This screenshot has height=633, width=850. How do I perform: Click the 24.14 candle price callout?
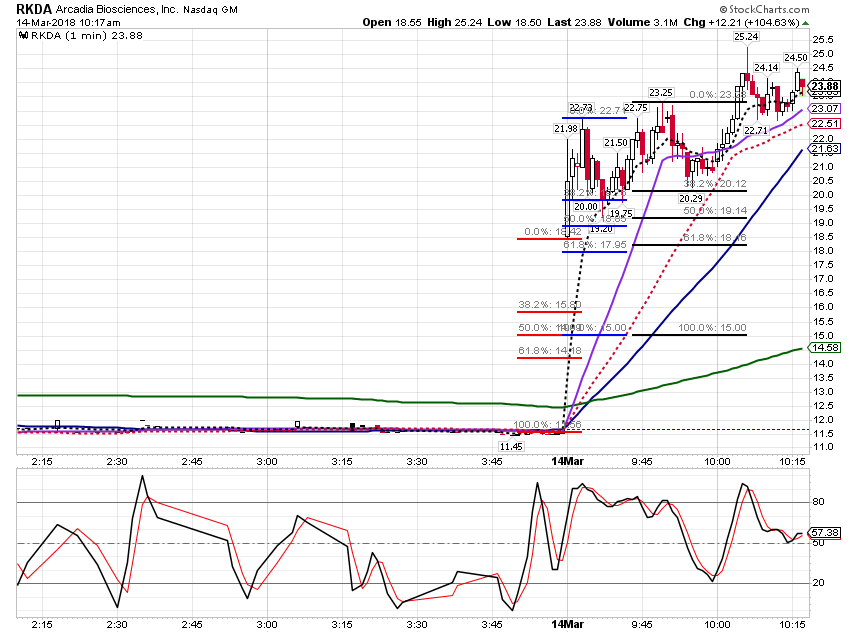tap(766, 68)
